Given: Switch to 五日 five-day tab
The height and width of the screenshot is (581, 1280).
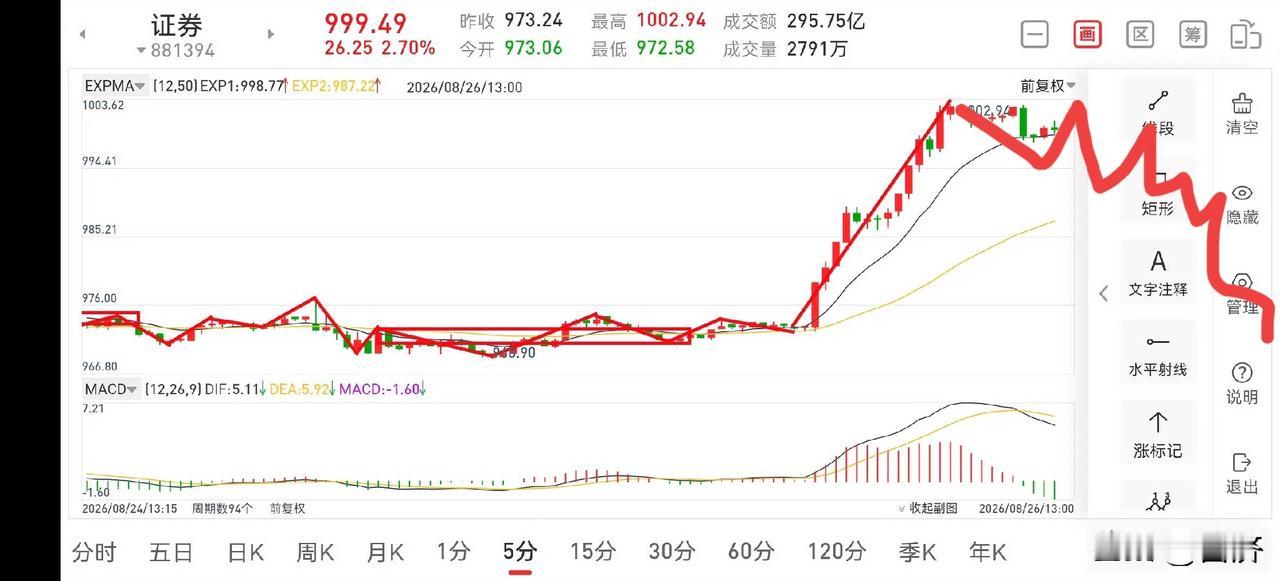Looking at the screenshot, I should click(171, 551).
